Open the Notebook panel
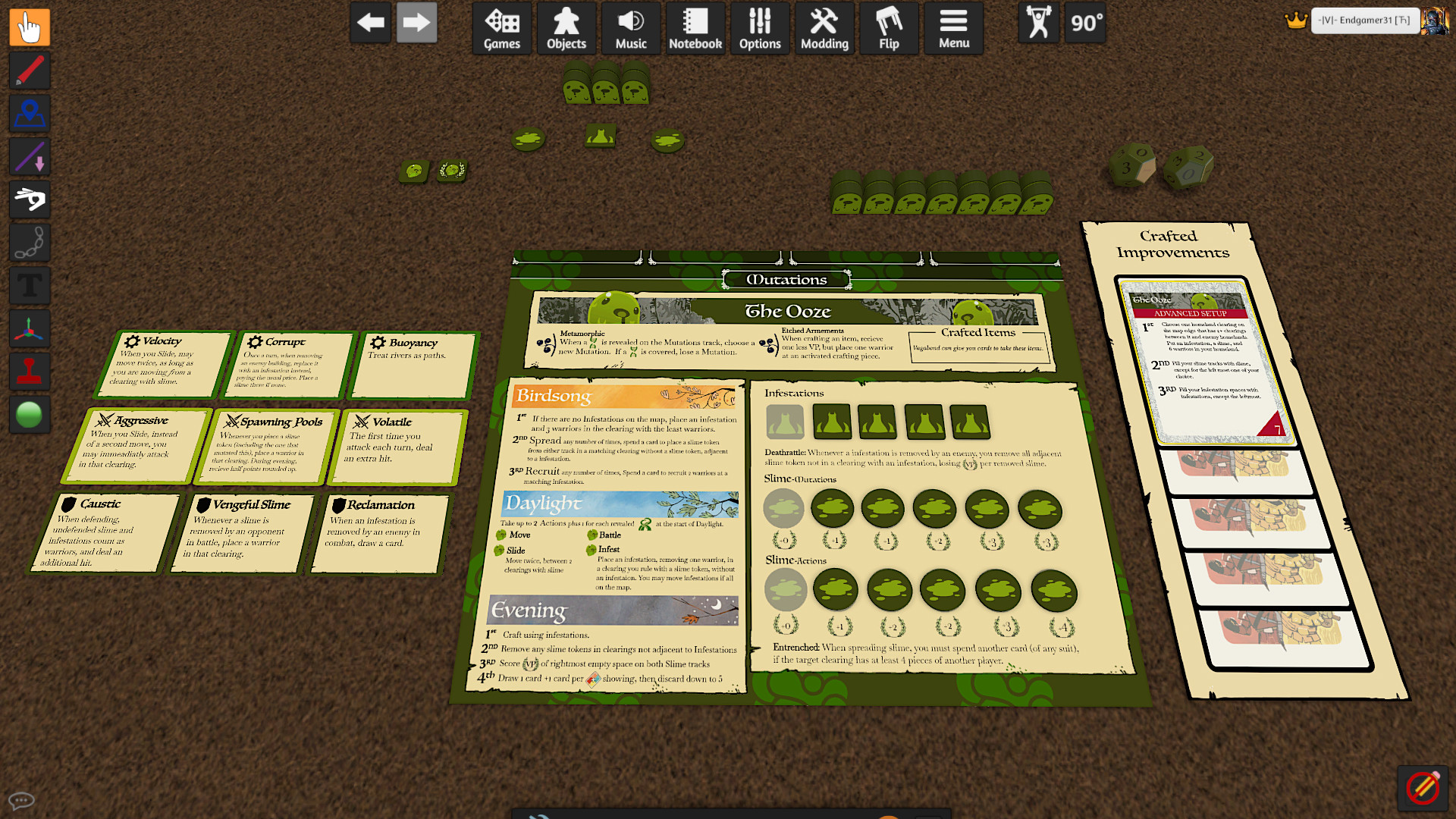1456x819 pixels. pos(695,29)
